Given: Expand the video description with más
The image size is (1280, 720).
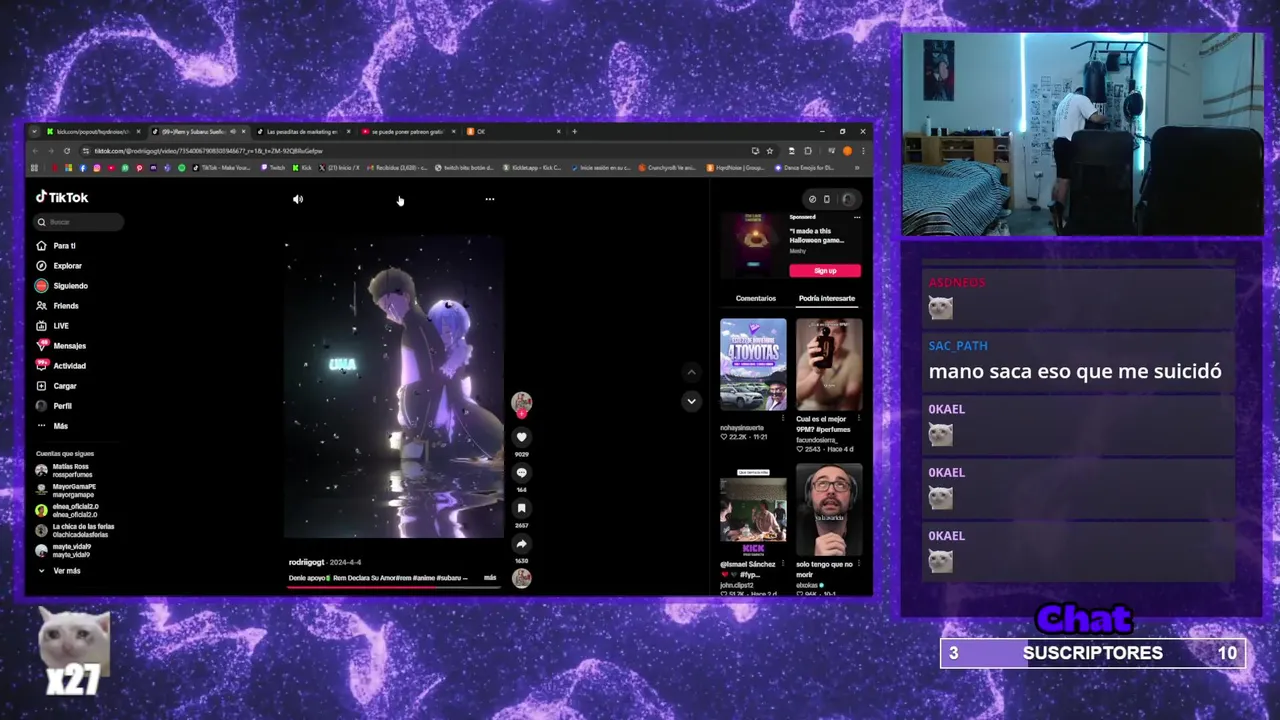Looking at the screenshot, I should pos(490,578).
